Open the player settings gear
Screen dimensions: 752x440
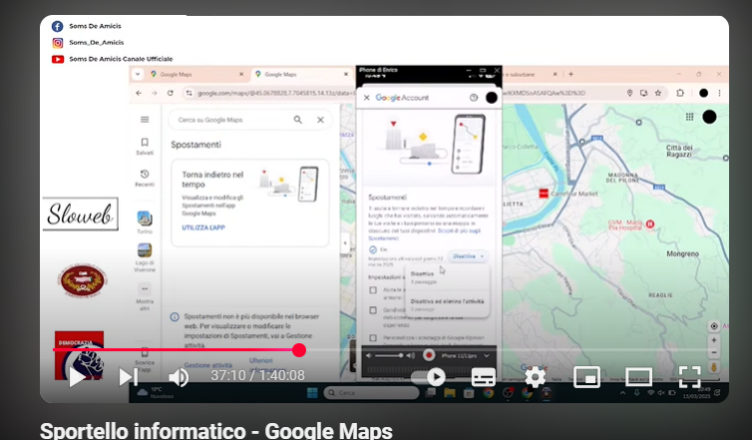(x=535, y=377)
